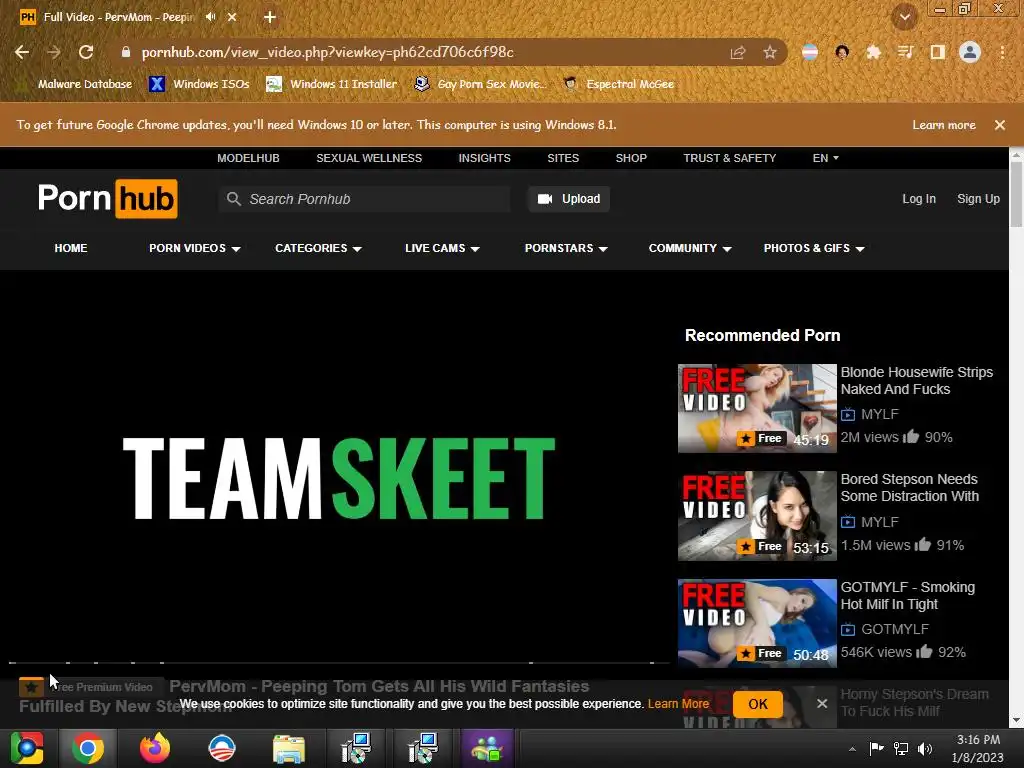Open the GOTMYLF channel link
Screen dimensions: 1024x768
(894, 629)
